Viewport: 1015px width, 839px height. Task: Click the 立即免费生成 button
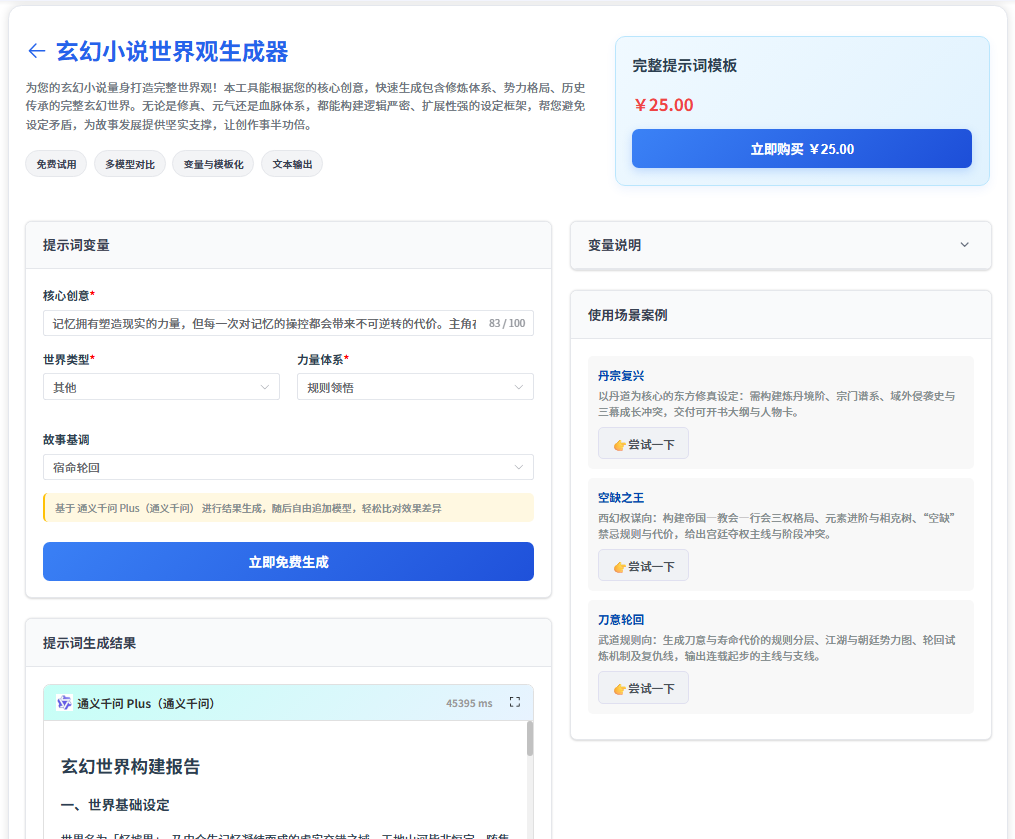tap(288, 562)
